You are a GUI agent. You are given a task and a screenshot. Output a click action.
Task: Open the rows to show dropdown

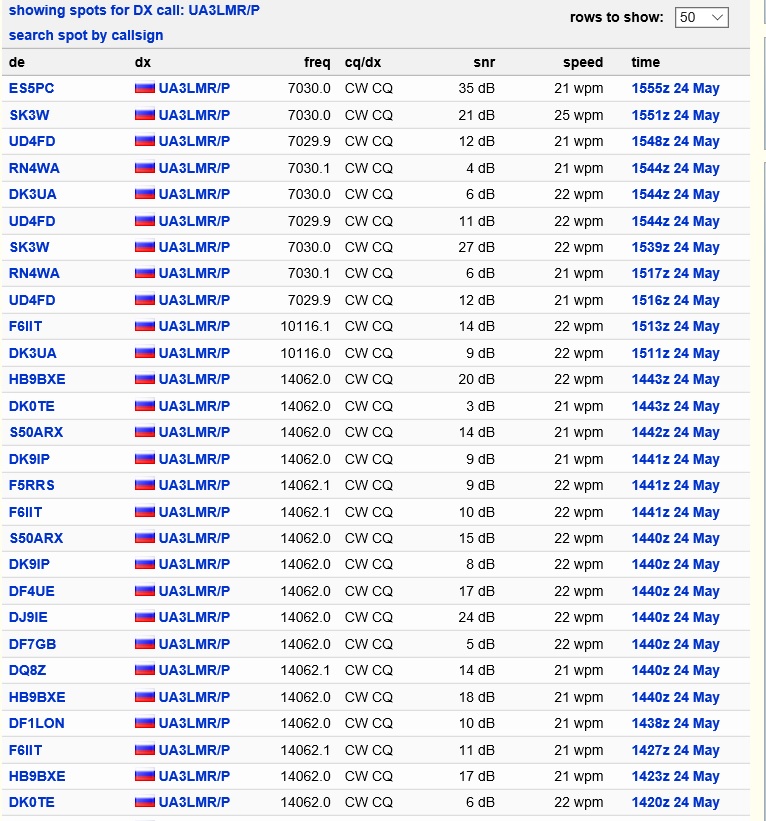pyautogui.click(x=701, y=17)
